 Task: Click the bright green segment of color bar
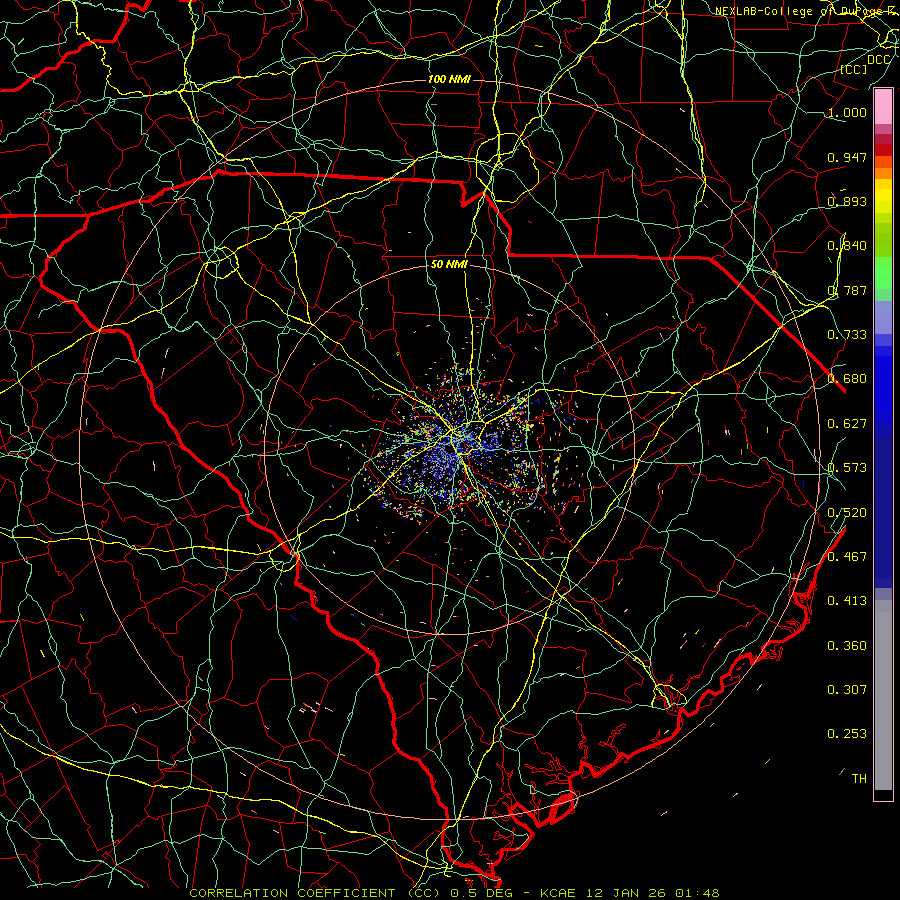point(883,272)
